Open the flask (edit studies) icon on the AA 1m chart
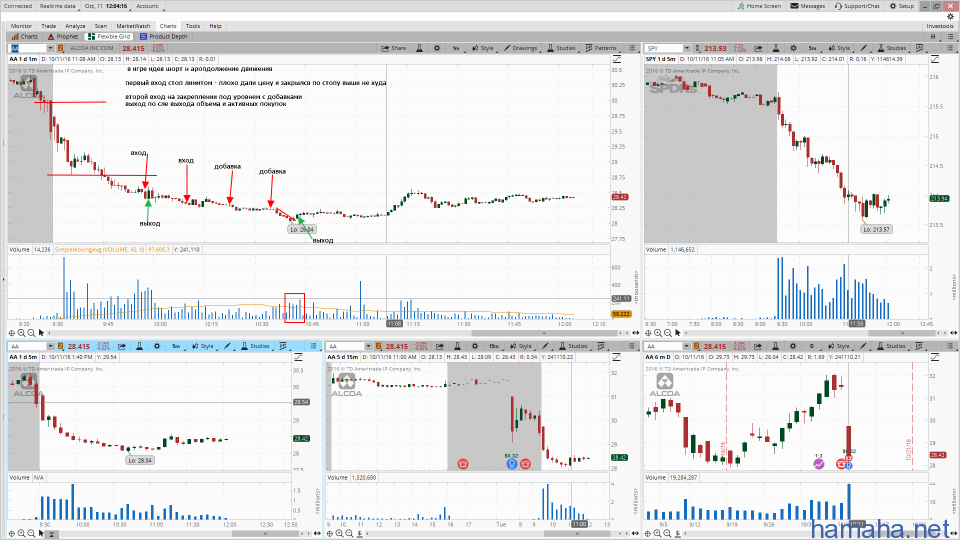 tap(419, 48)
